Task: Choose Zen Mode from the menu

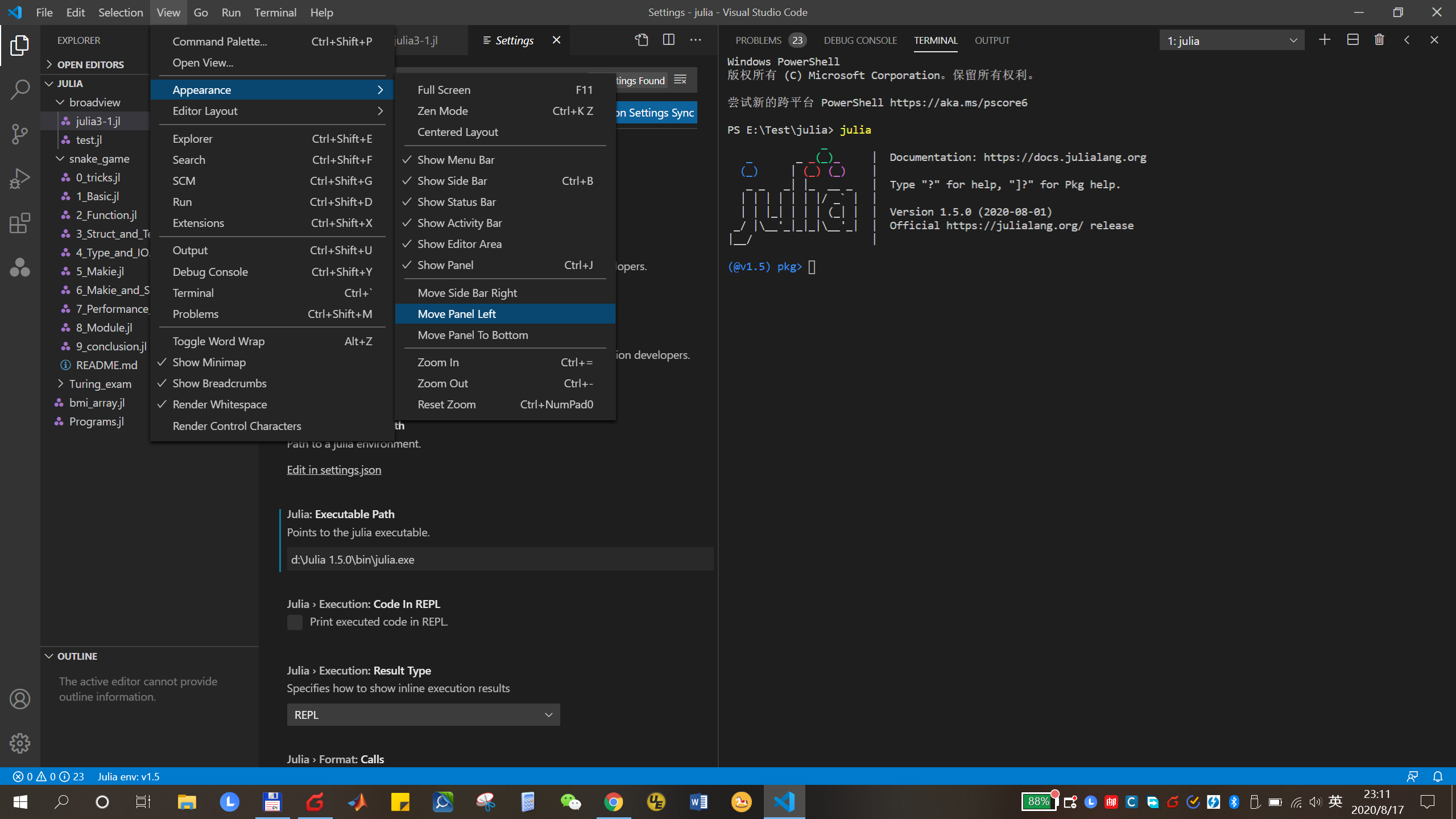Action: 505,111
